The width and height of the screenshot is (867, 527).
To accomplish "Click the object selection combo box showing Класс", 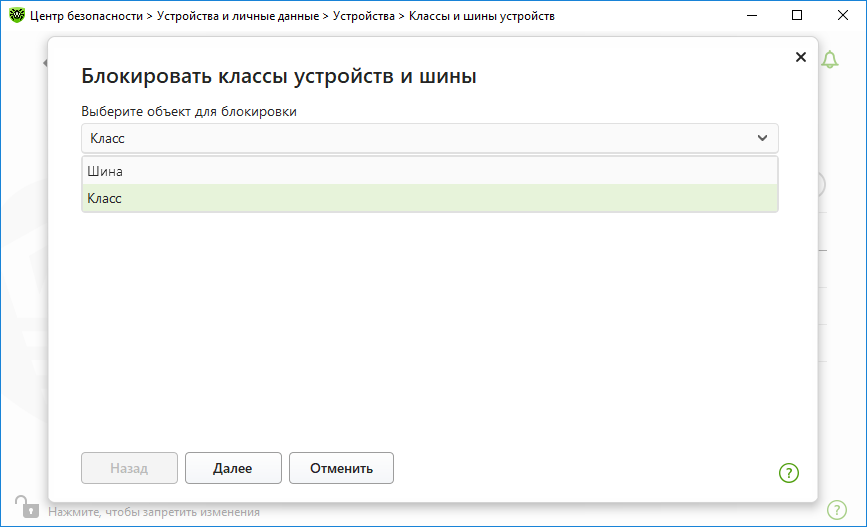I will (x=430, y=138).
